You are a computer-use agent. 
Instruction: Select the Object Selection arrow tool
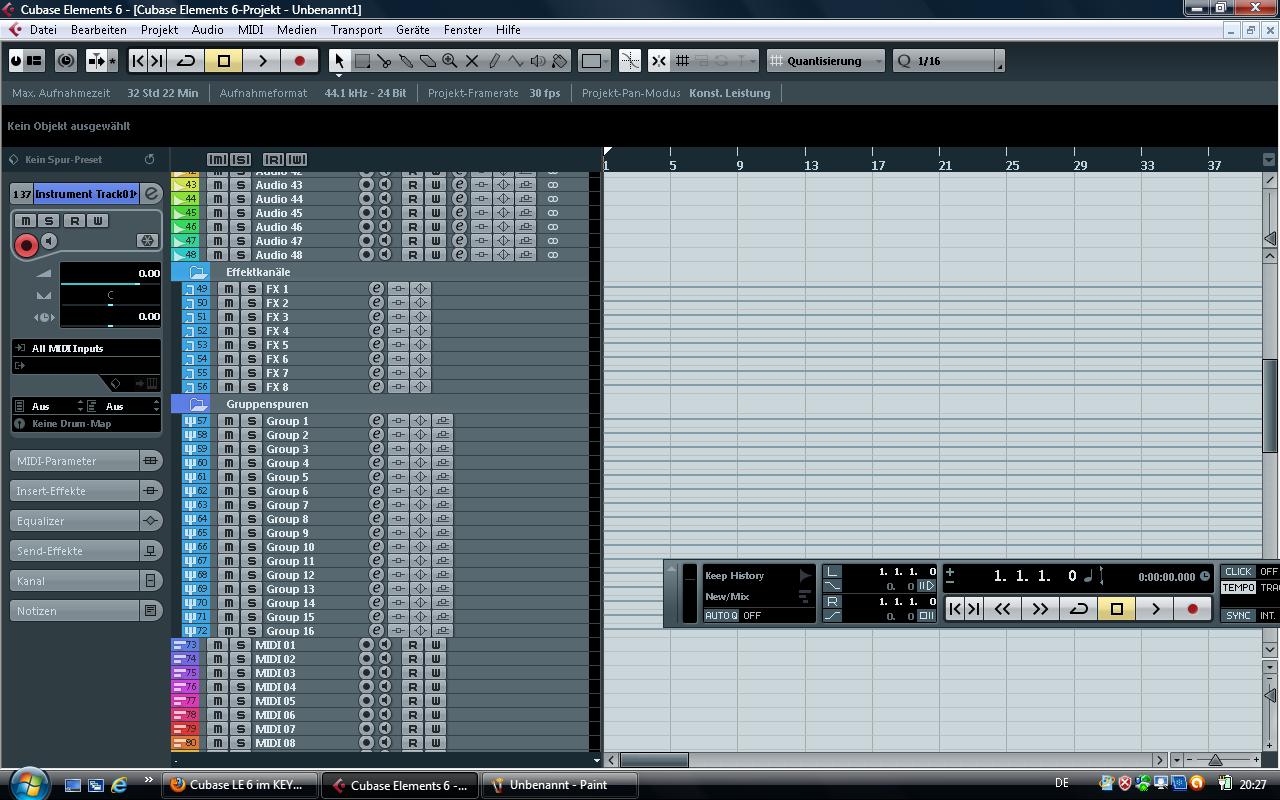pyautogui.click(x=339, y=61)
